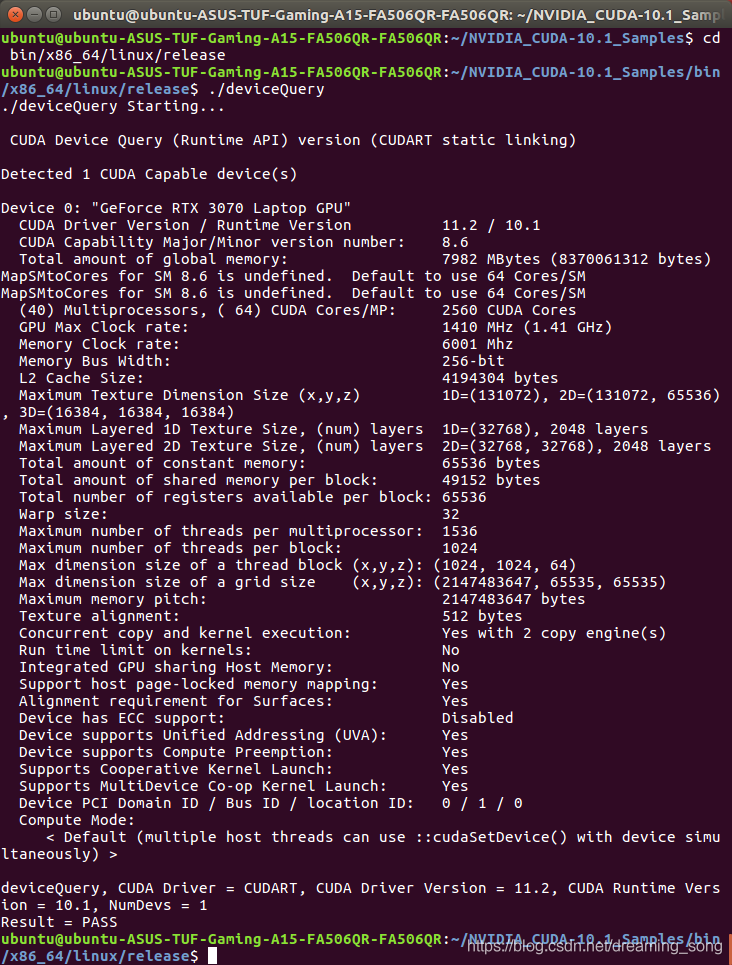The height and width of the screenshot is (965, 732).
Task: Click the "Compute Mode:" label
Action: click(x=77, y=820)
